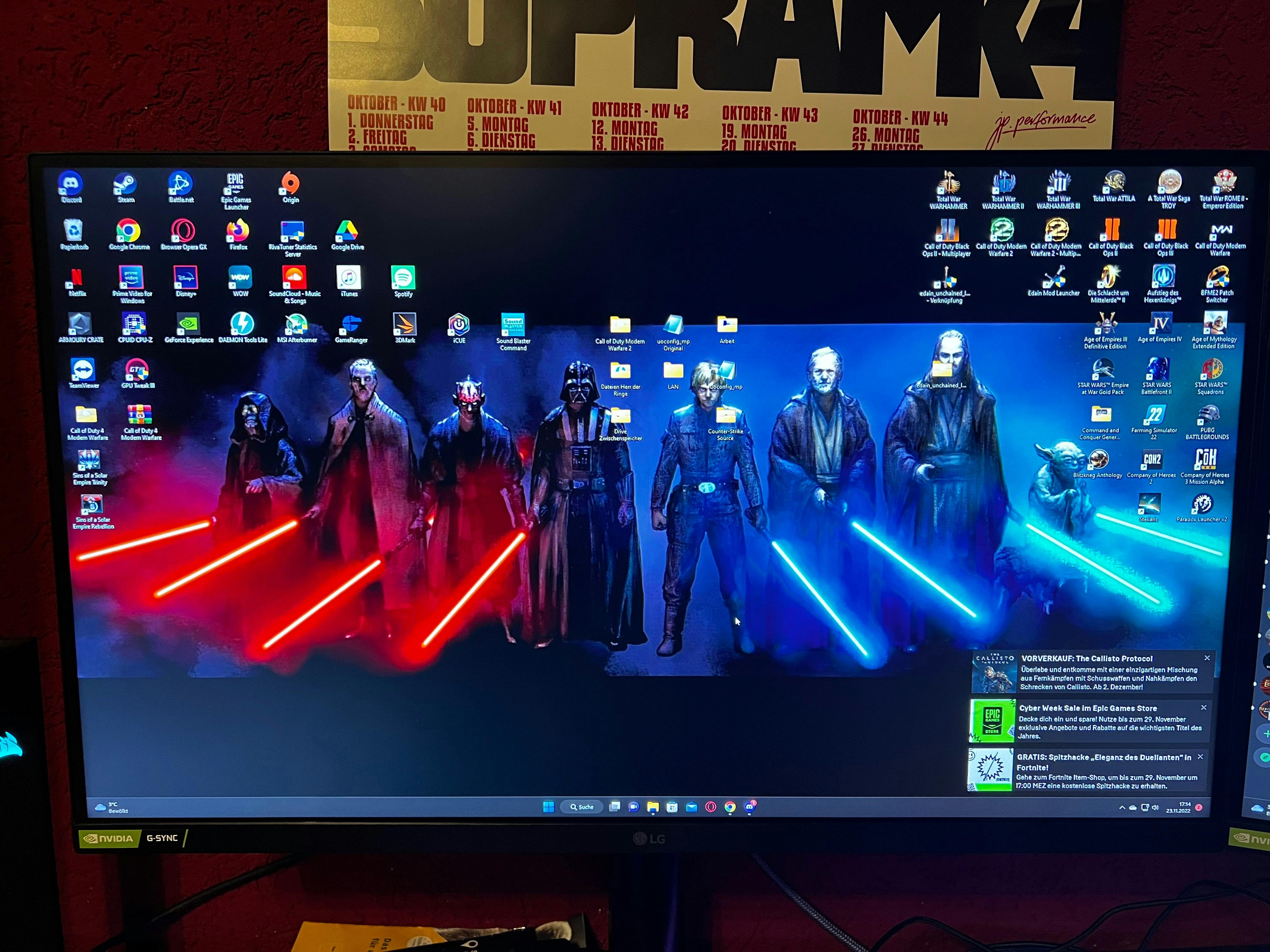Open the weather widget showing Bewölkt
1270x952 pixels.
coord(112,807)
